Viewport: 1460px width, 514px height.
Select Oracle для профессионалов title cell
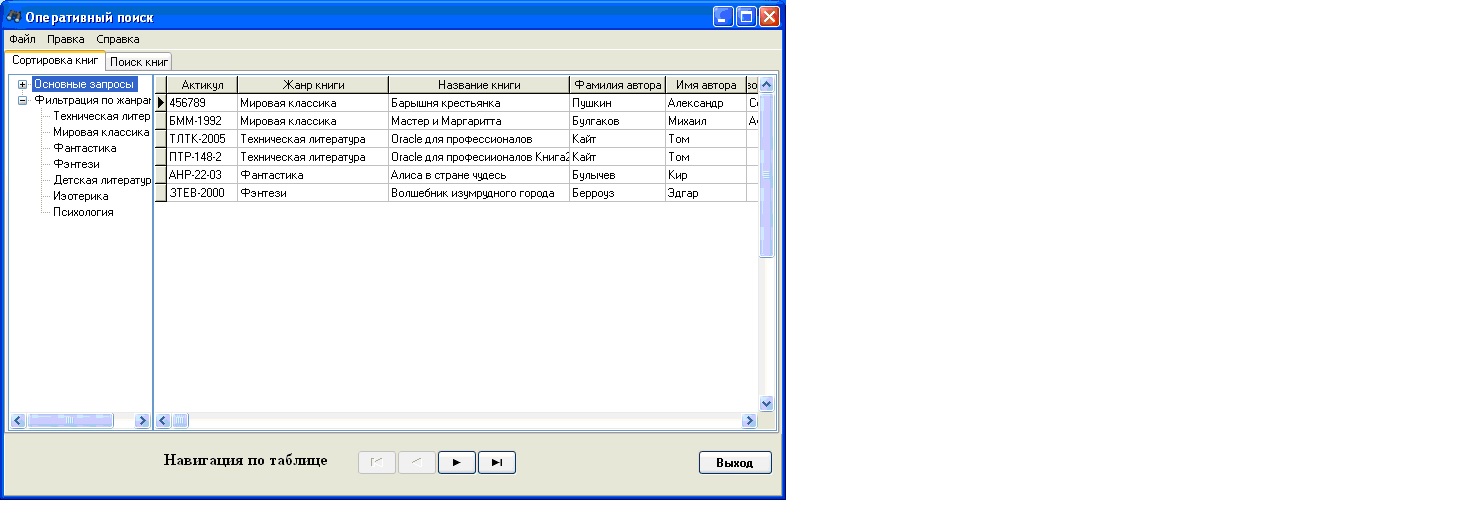pos(479,139)
